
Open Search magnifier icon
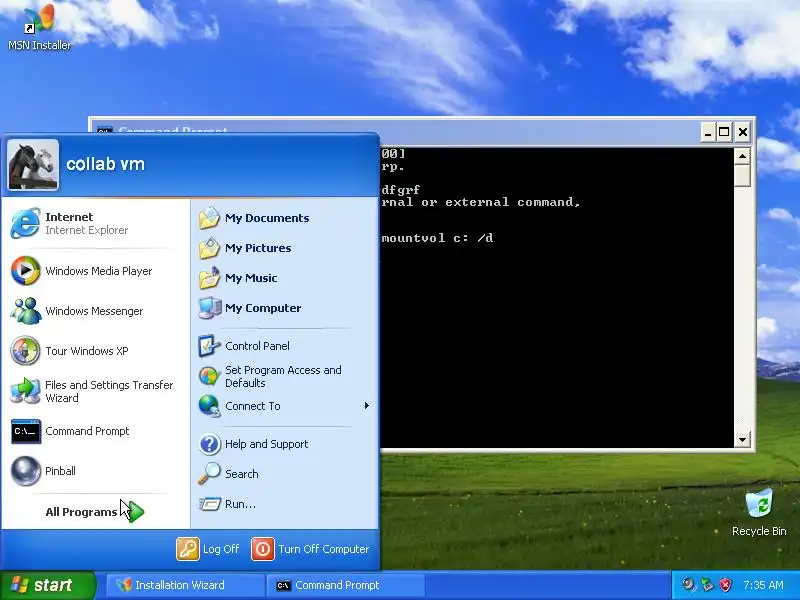click(209, 474)
